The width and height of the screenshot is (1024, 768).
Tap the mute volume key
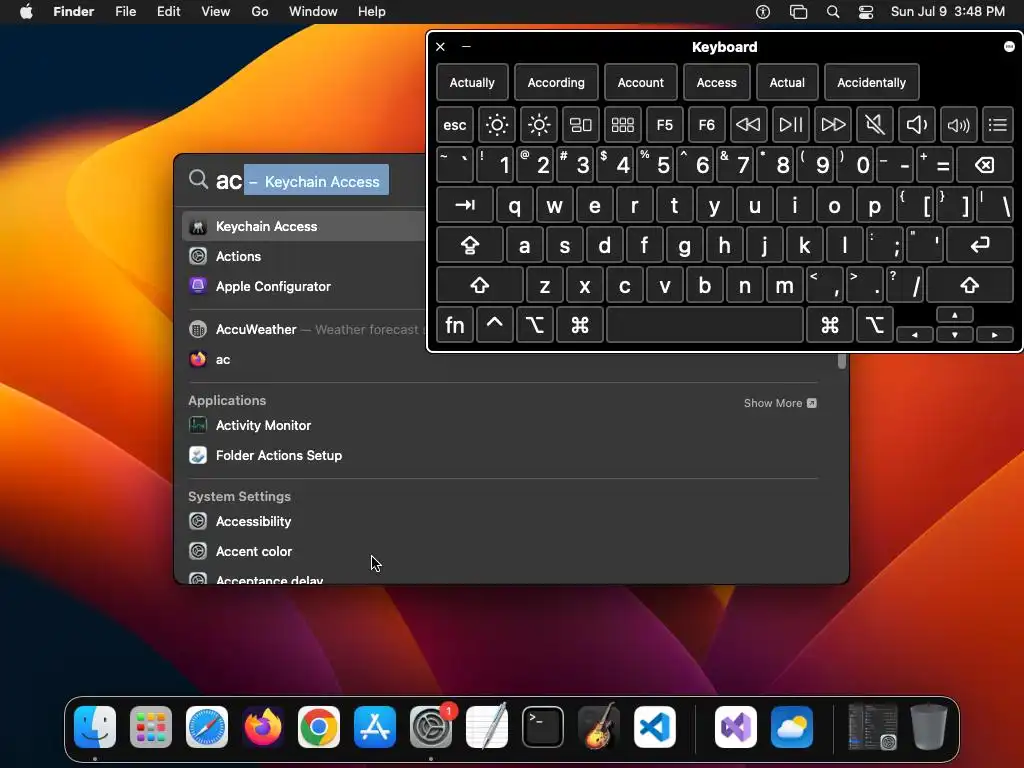click(x=874, y=125)
